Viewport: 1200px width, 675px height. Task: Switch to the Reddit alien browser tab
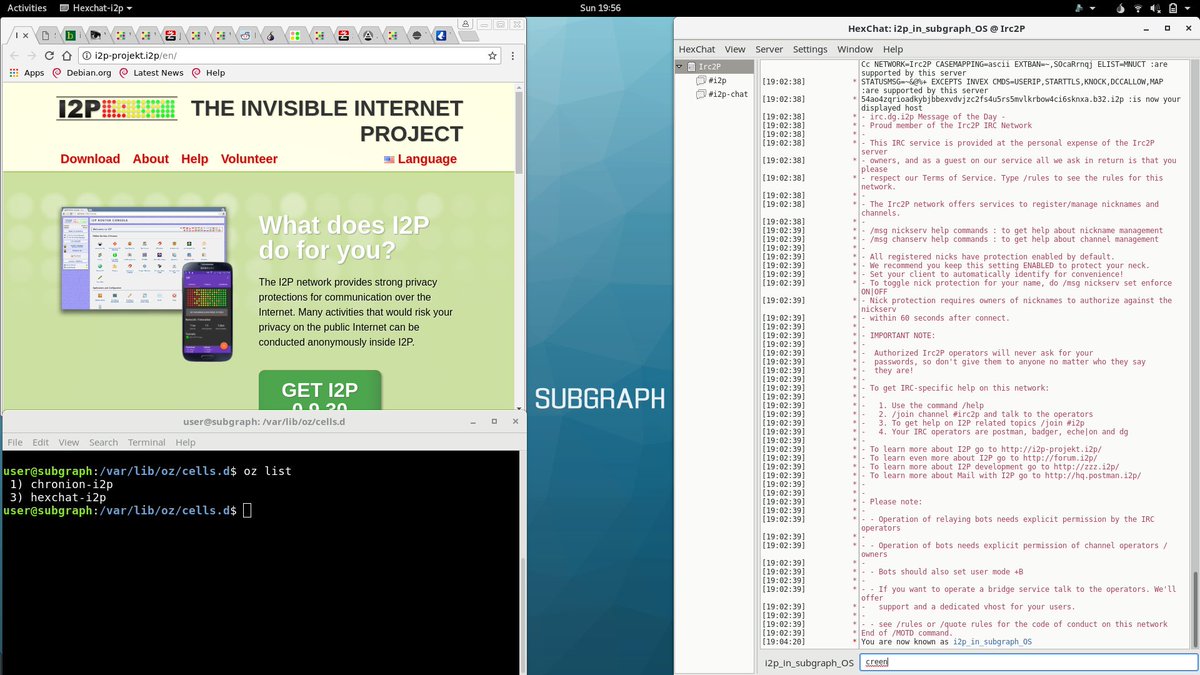pos(245,35)
